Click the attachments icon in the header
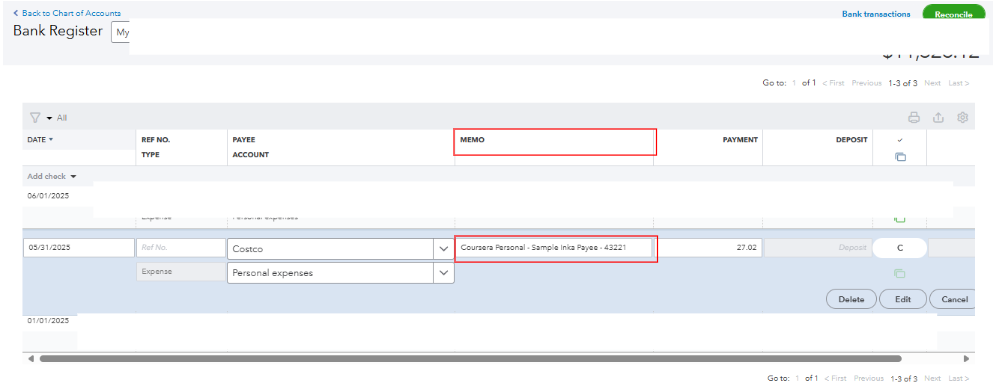Screen dimensions: 993x388 pyautogui.click(x=900, y=156)
